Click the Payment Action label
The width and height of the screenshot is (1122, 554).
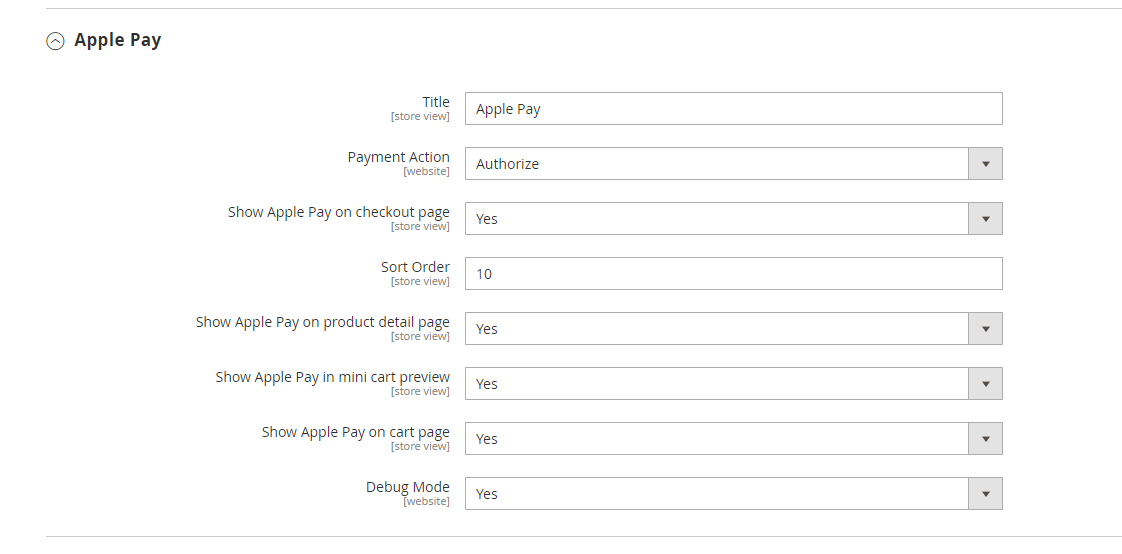(x=398, y=157)
